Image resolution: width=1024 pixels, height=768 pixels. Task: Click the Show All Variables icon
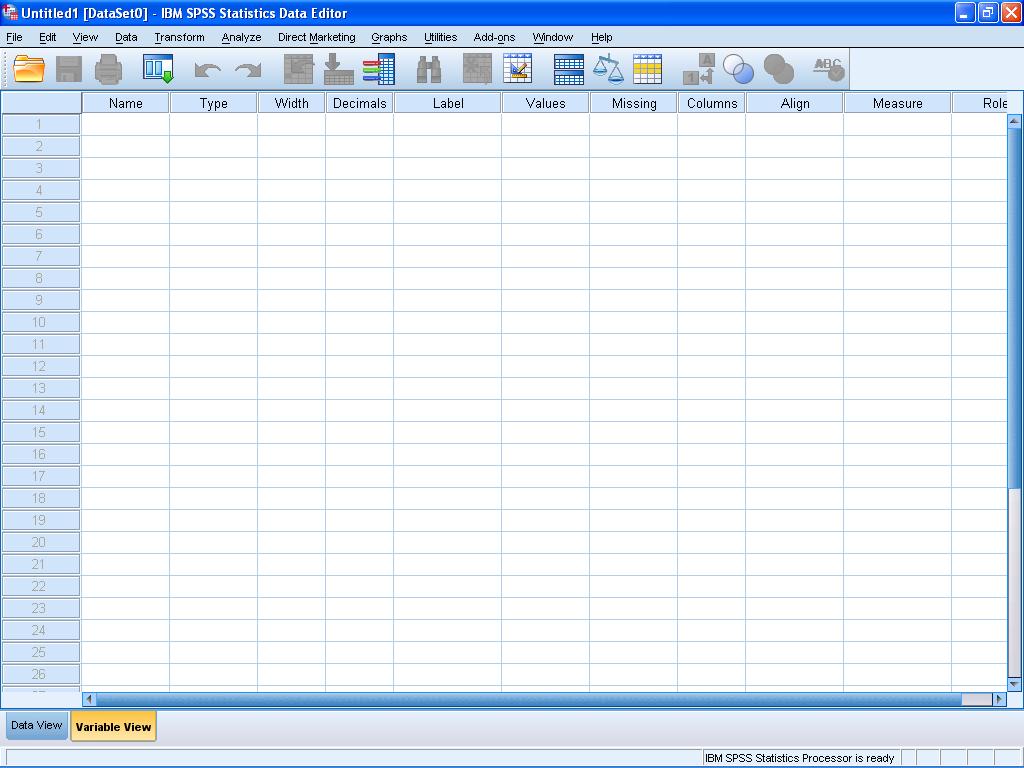click(x=779, y=69)
